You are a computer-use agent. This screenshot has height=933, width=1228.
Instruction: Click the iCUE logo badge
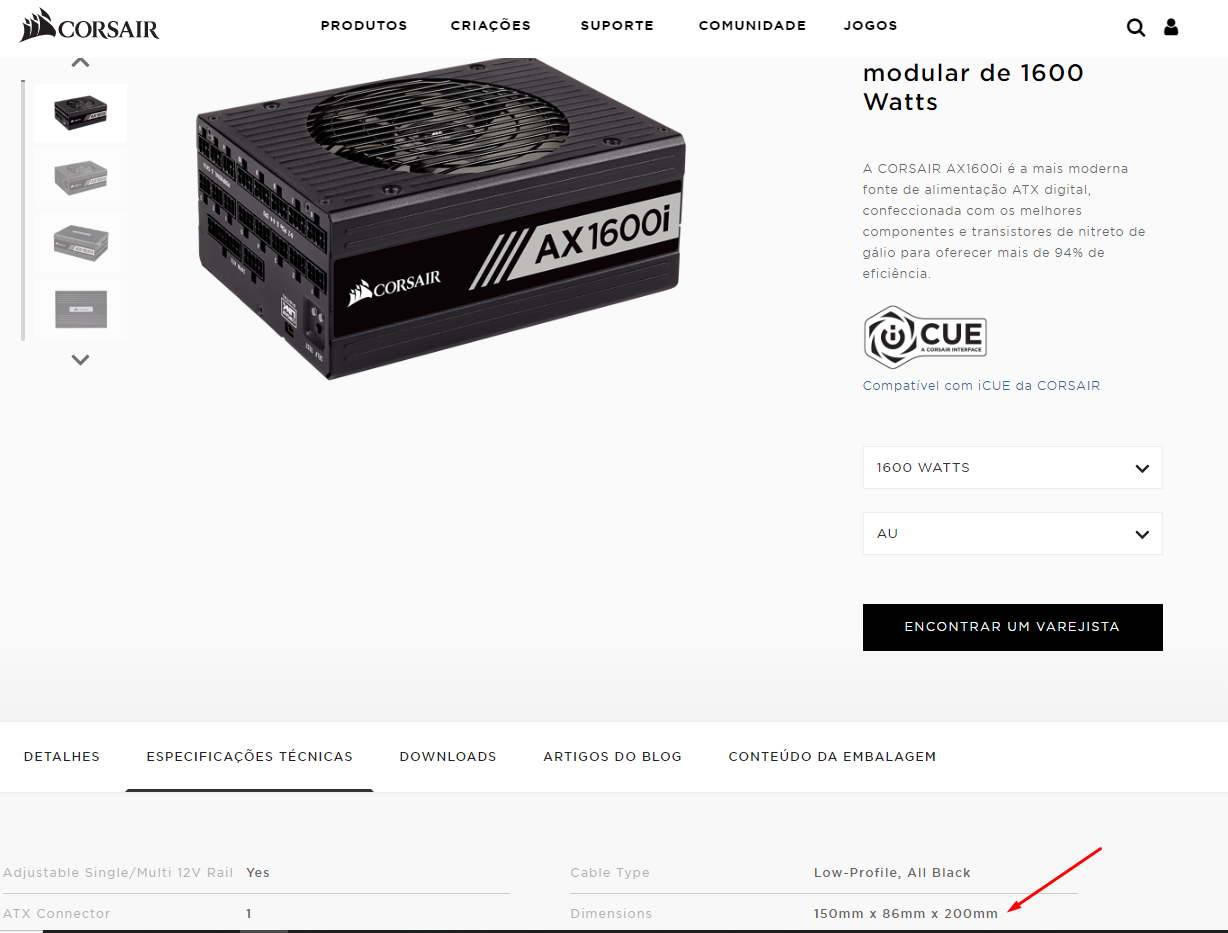925,338
